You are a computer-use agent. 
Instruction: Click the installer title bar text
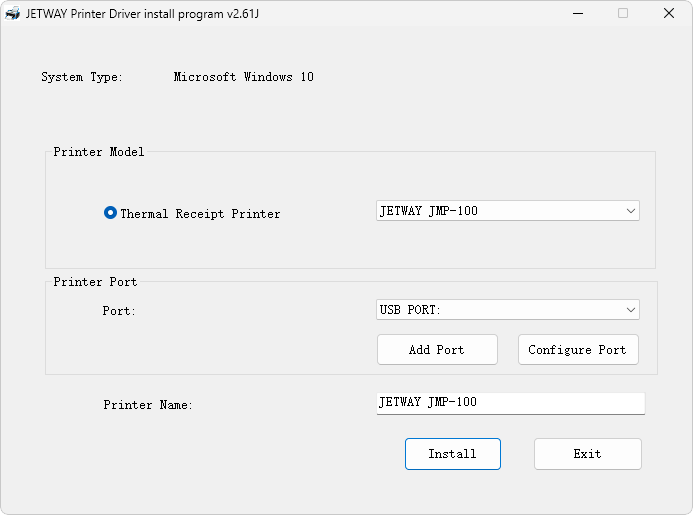pos(142,14)
